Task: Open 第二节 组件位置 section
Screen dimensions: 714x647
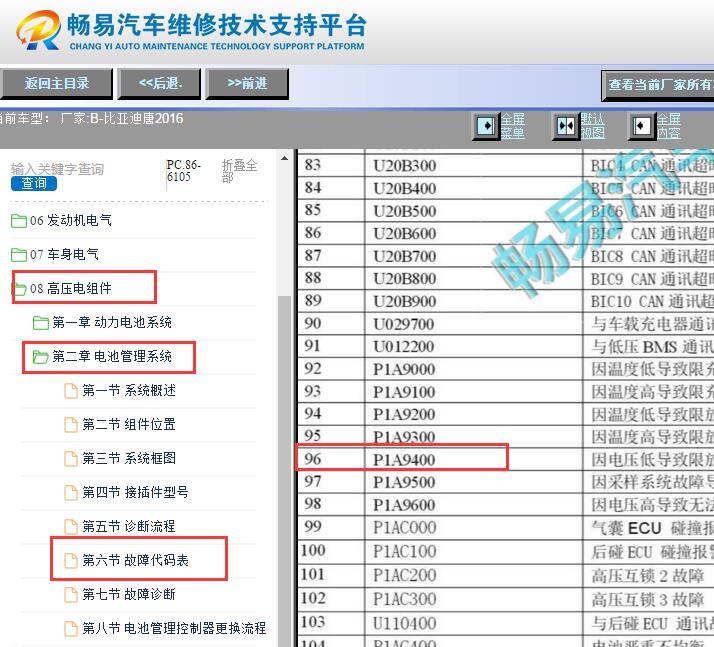Action: pos(129,425)
